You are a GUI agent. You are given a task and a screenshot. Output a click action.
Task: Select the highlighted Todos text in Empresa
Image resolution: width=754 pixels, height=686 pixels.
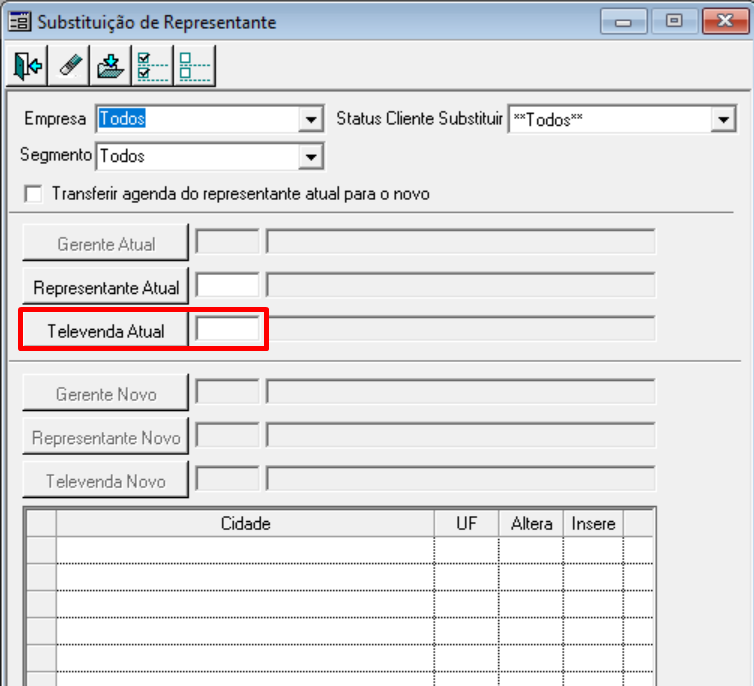pos(122,118)
